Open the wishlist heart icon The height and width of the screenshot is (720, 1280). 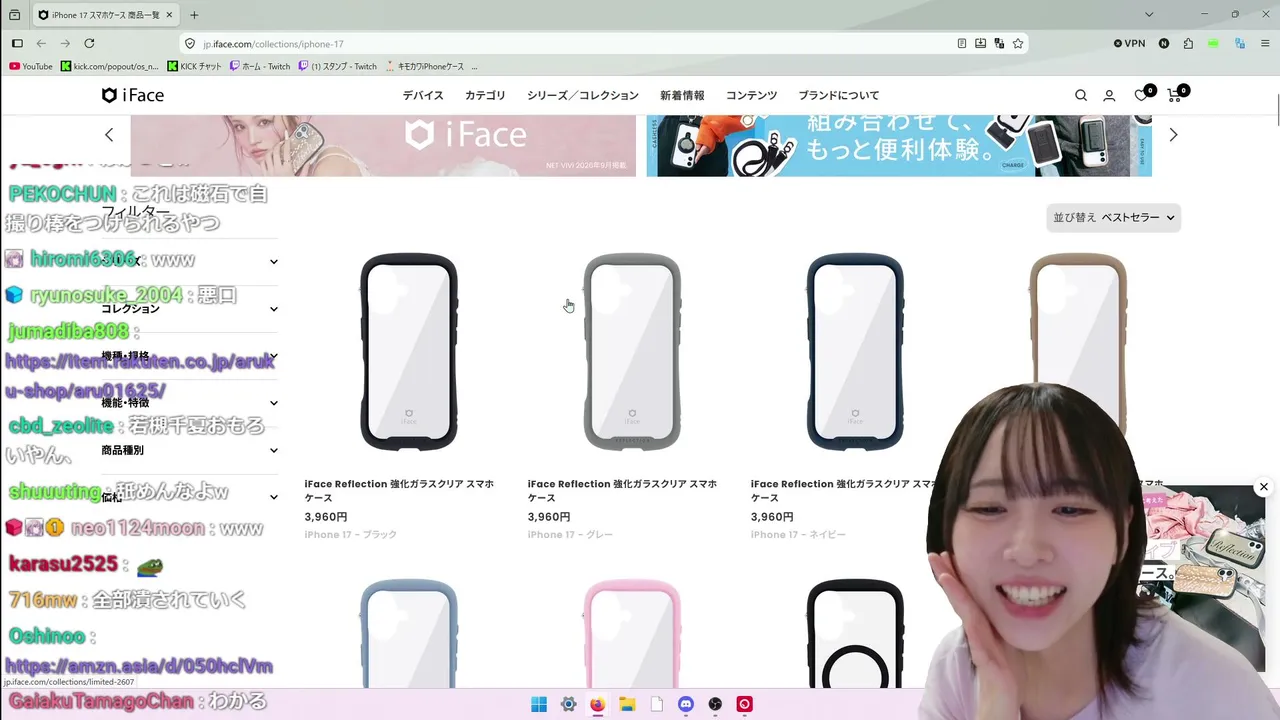pos(1141,96)
